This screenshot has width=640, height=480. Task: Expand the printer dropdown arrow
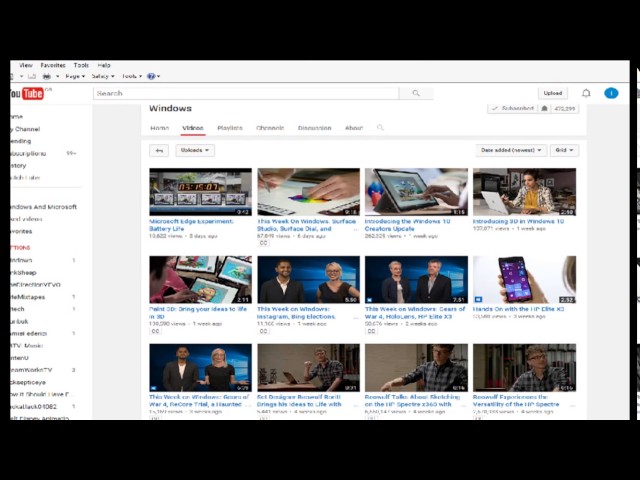[57, 76]
